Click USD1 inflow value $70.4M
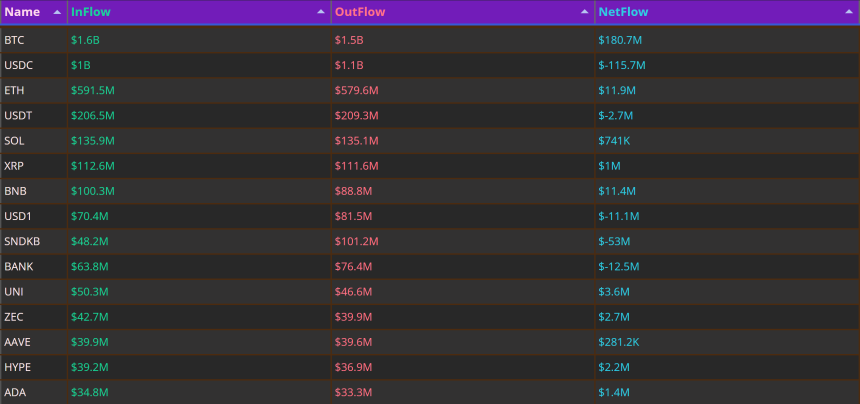Image resolution: width=860 pixels, height=404 pixels. click(90, 217)
